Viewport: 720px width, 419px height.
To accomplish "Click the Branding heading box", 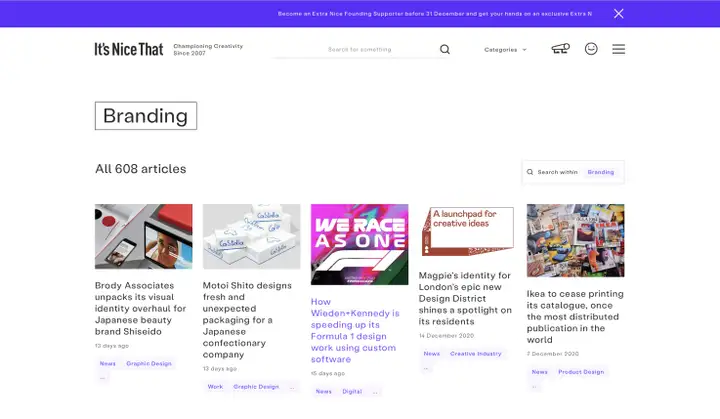I will pyautogui.click(x=146, y=116).
